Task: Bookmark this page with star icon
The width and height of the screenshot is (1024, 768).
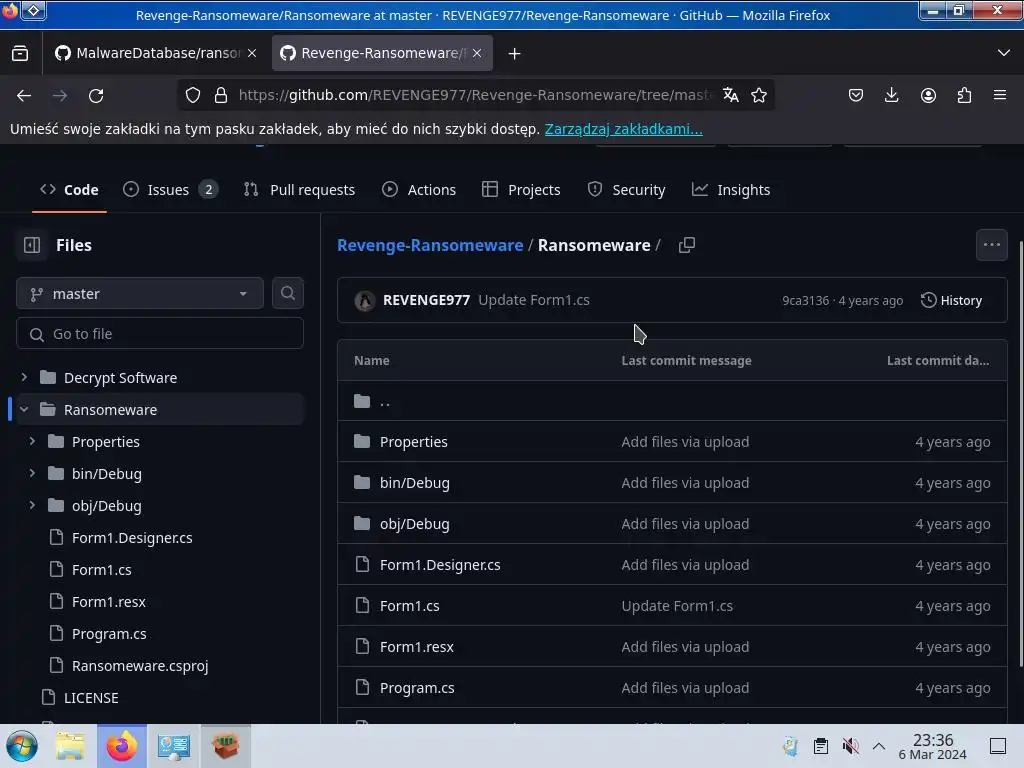Action: (759, 95)
